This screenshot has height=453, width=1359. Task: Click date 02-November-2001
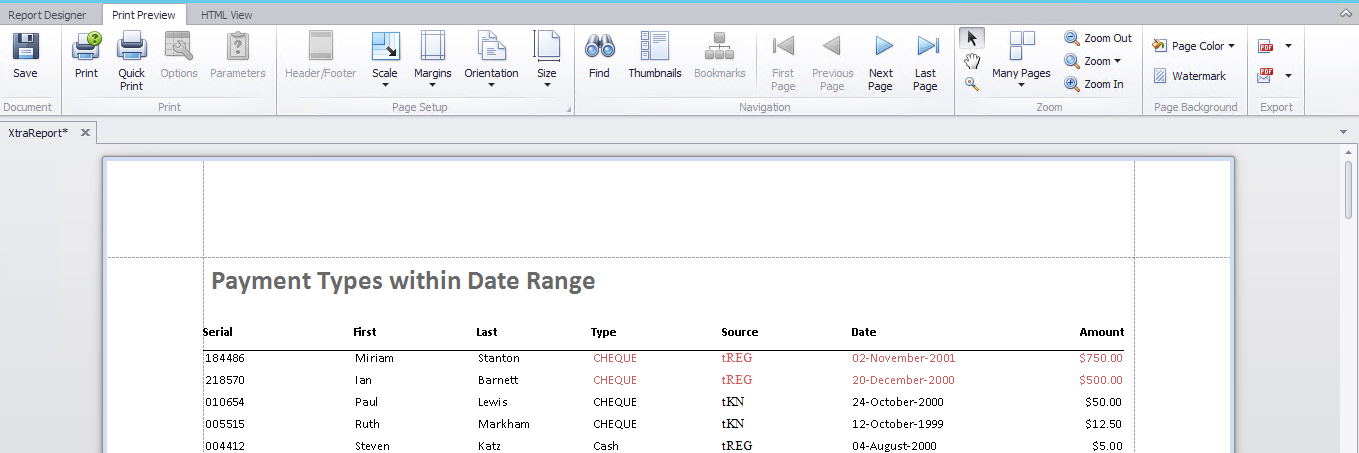903,358
